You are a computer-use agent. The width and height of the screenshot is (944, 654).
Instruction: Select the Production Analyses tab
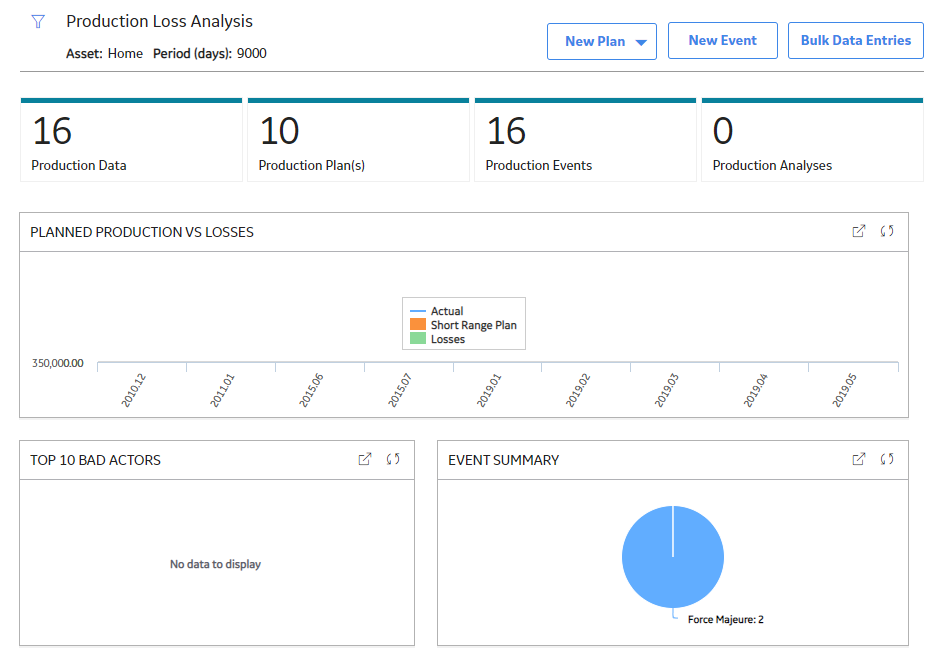coord(812,140)
